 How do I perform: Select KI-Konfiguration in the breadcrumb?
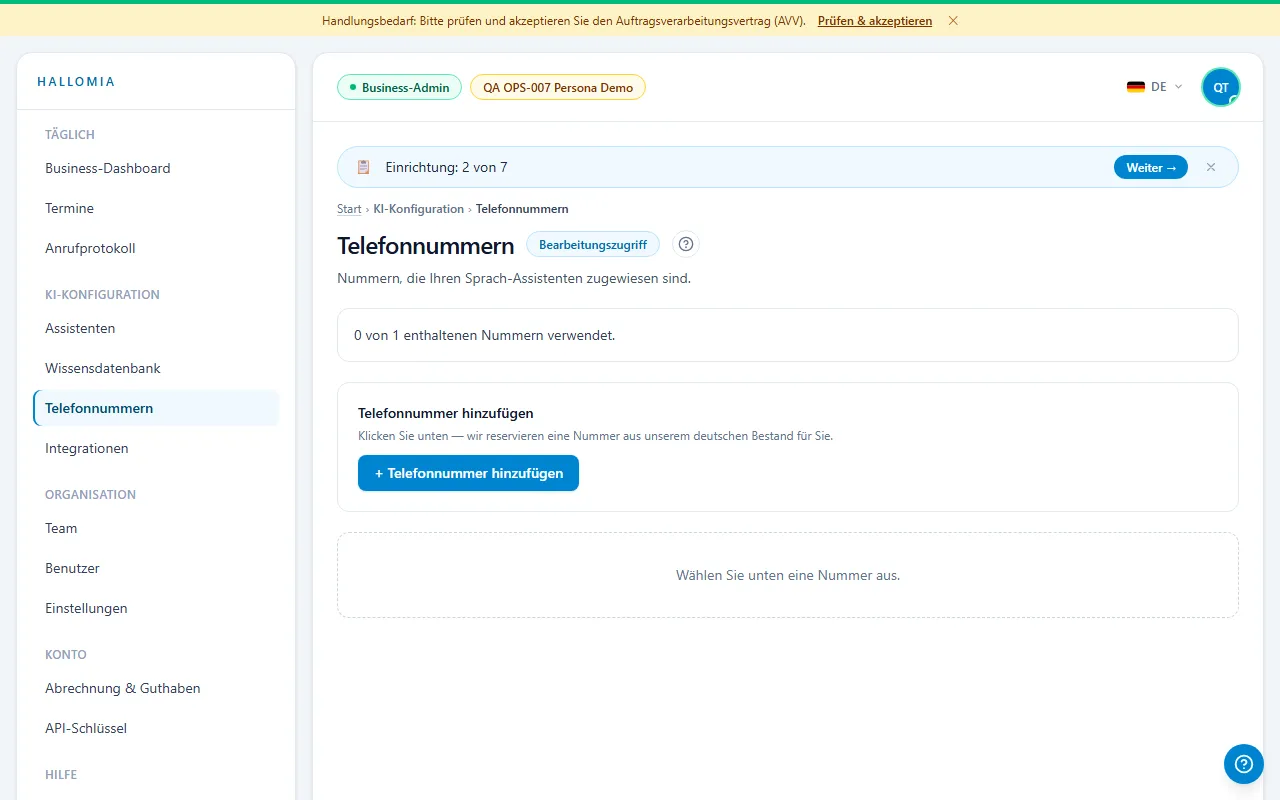click(x=419, y=209)
